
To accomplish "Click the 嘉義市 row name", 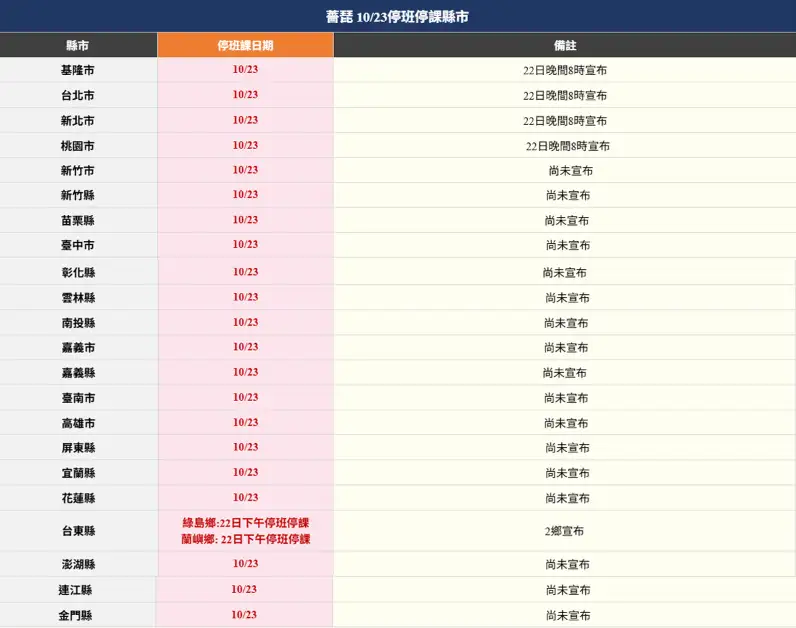I will 79,348.
